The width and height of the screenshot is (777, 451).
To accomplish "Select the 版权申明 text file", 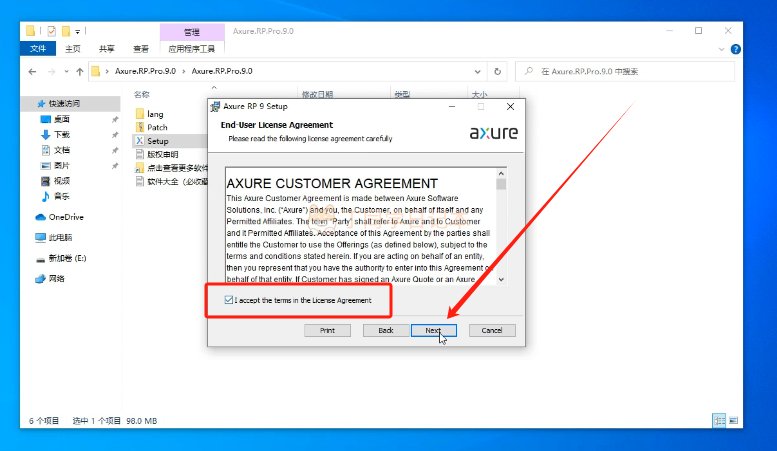I will 163,154.
